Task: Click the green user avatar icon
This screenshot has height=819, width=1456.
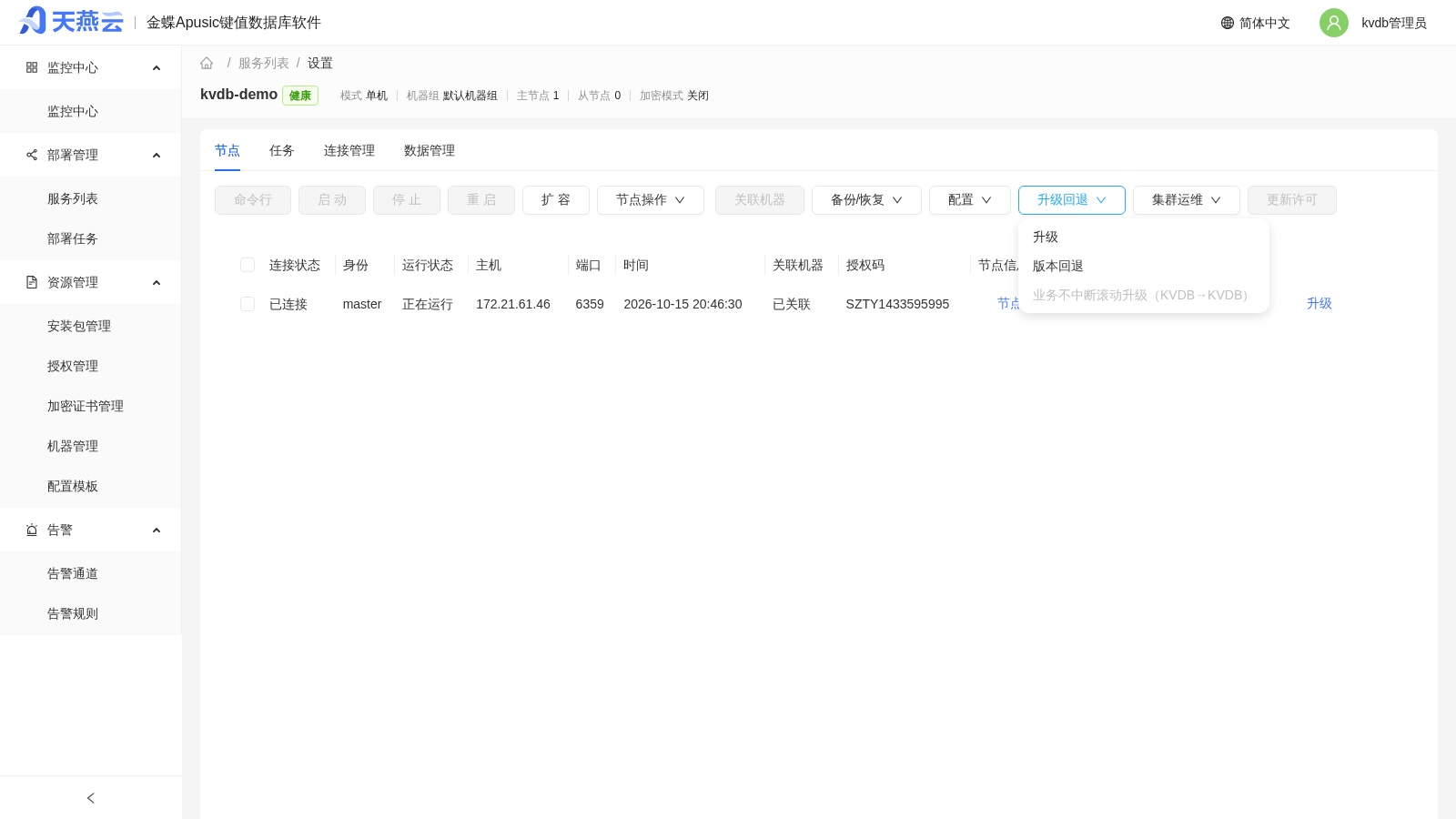Action: 1334,23
